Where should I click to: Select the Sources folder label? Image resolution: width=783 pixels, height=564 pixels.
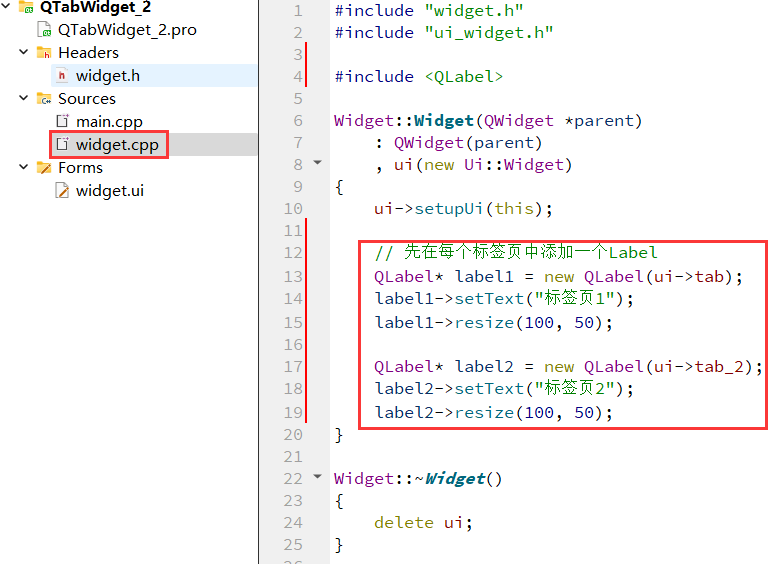(87, 98)
